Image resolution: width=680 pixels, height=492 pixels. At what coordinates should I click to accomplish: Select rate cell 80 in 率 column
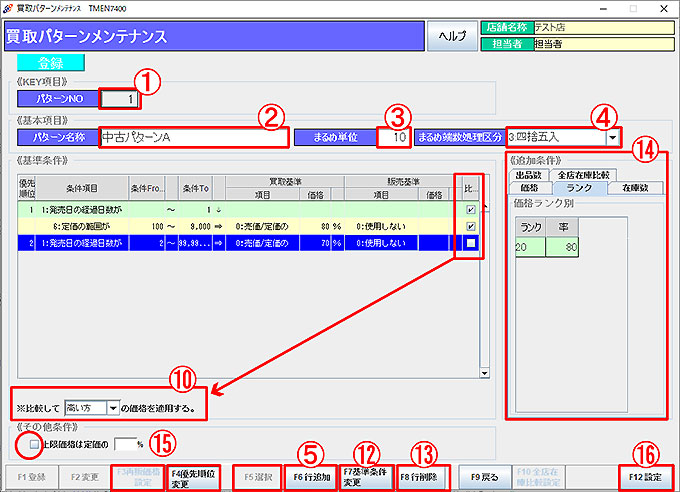(x=562, y=247)
